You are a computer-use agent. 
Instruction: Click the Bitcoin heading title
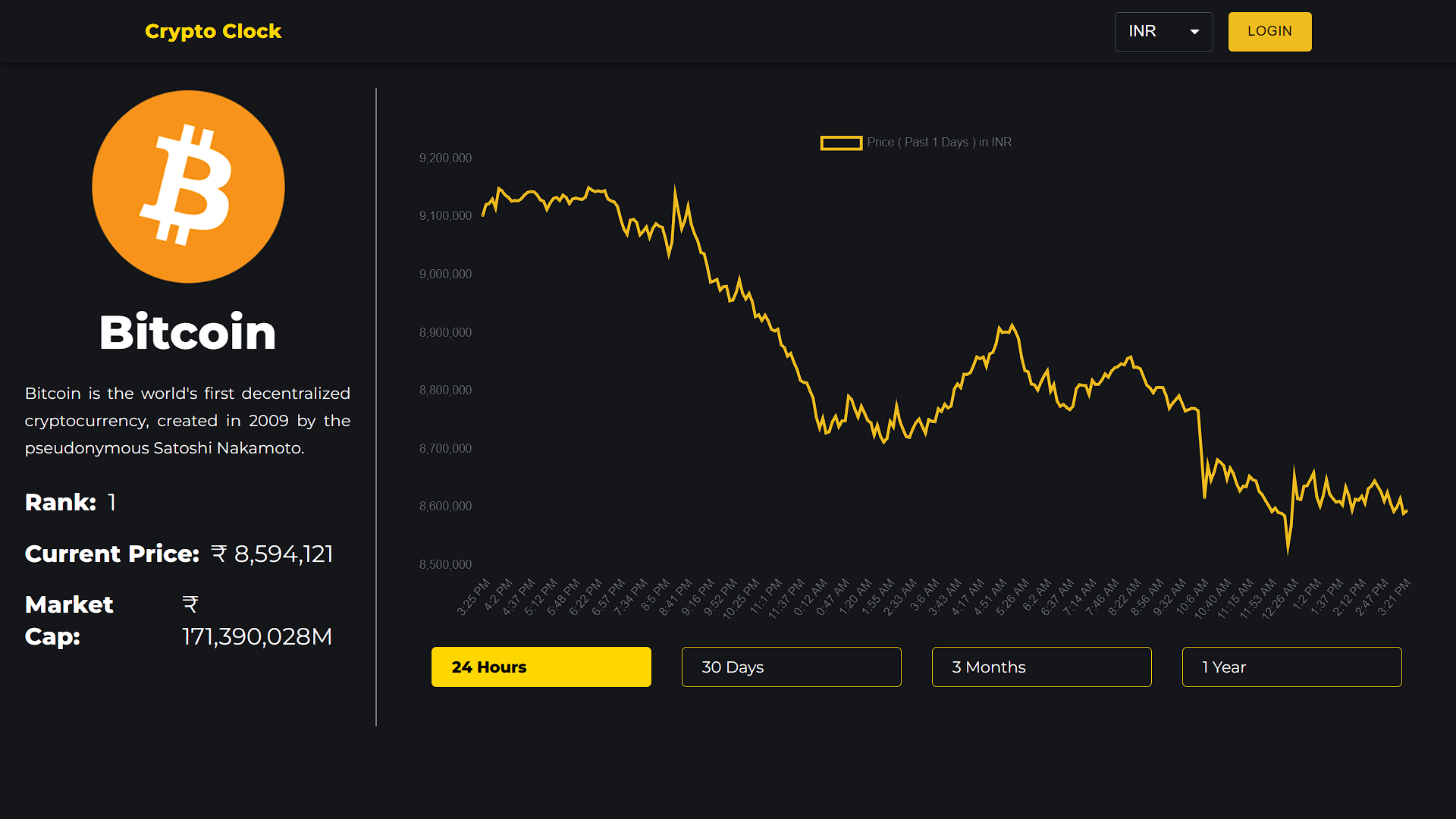187,332
